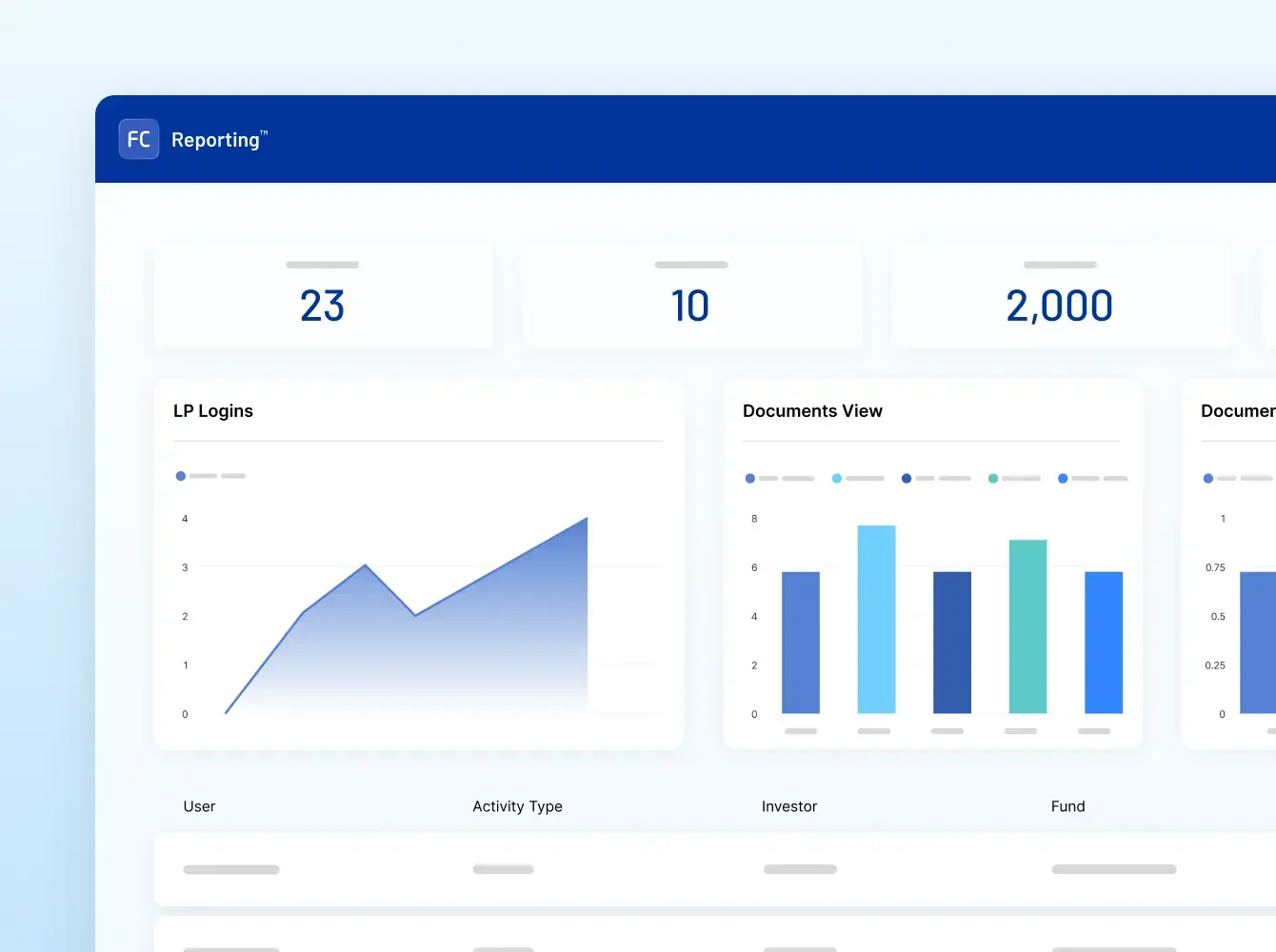Toggle the LP Logins series legend entry
Screen dimensions: 1276x952
(x=180, y=475)
